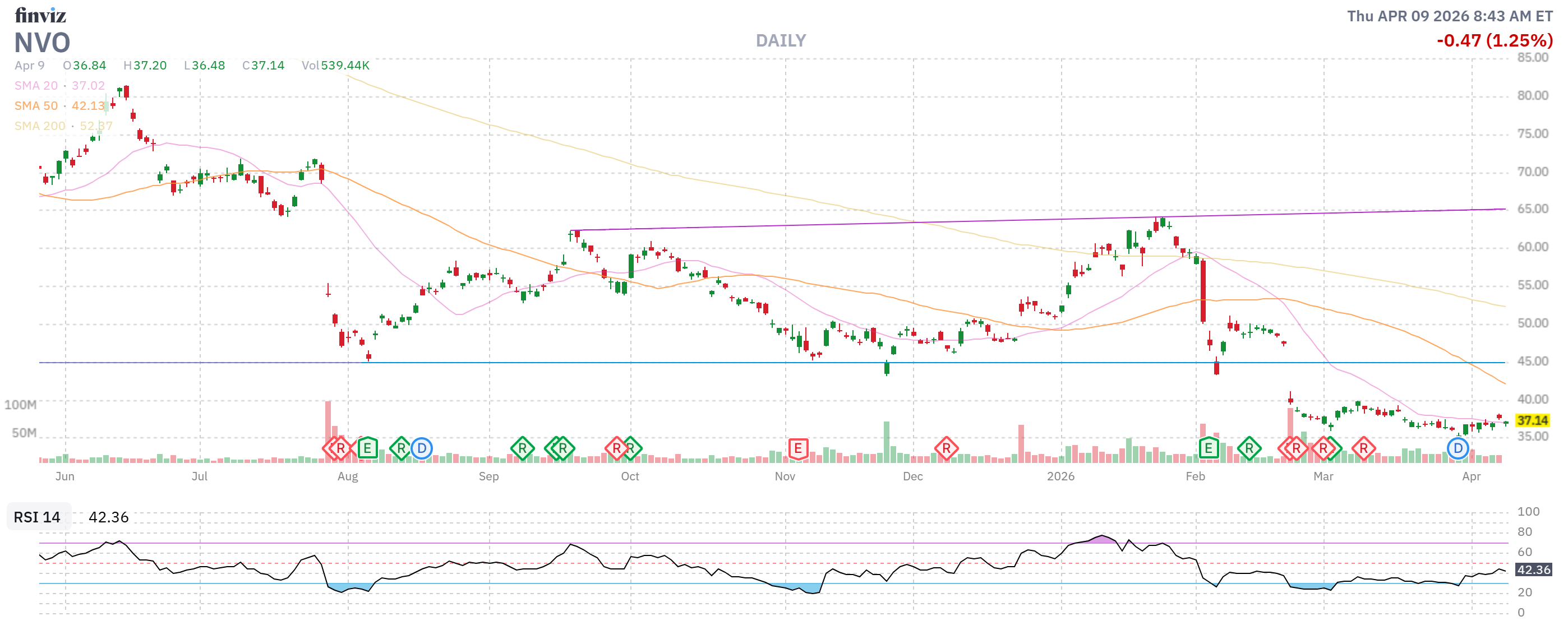Viewport: 1568px width, 630px height.
Task: Click the red E earnings marker in November
Action: click(x=797, y=449)
